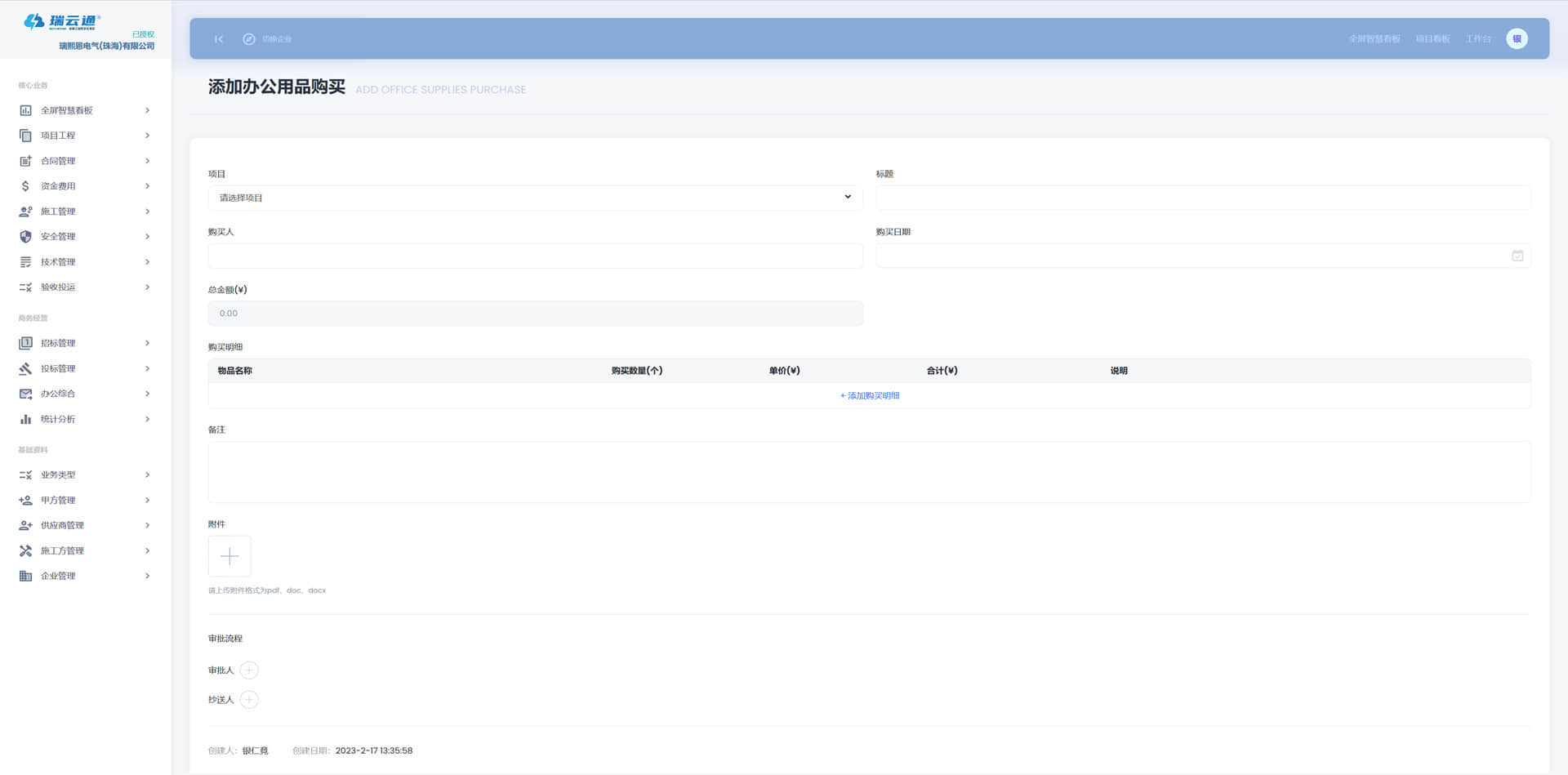Select 项目看板 in the top header
Viewport: 1568px width, 775px height.
1432,39
